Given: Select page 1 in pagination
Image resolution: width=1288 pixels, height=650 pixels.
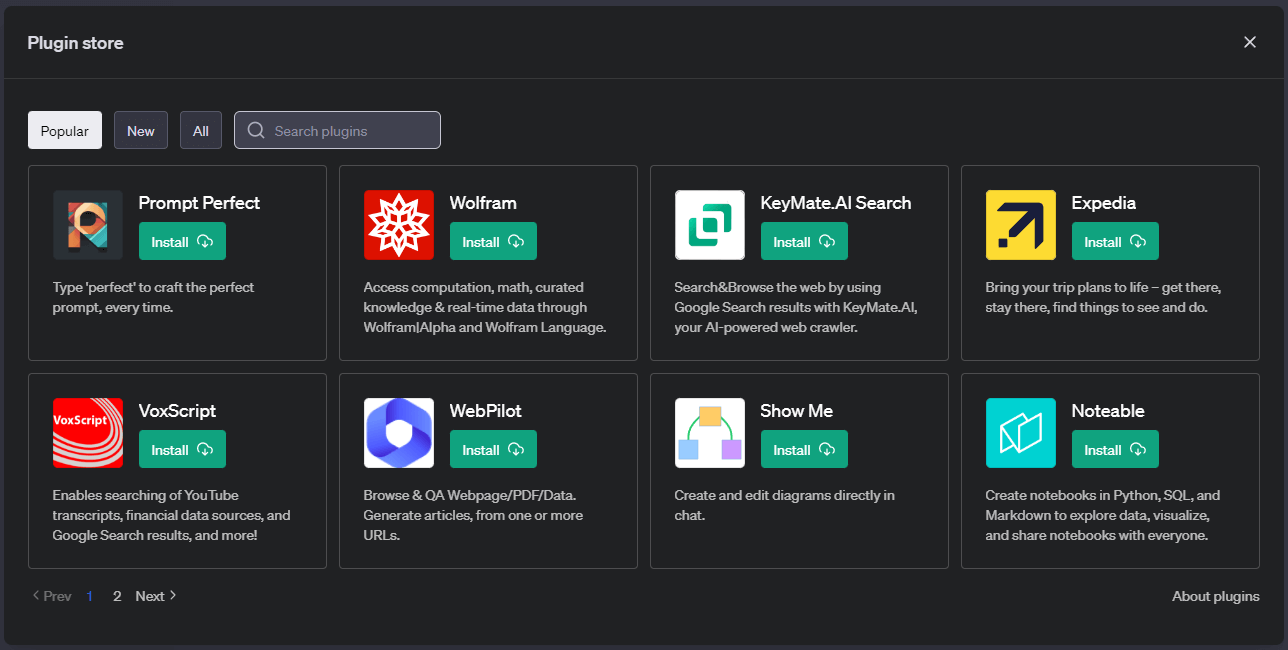Looking at the screenshot, I should coord(90,596).
